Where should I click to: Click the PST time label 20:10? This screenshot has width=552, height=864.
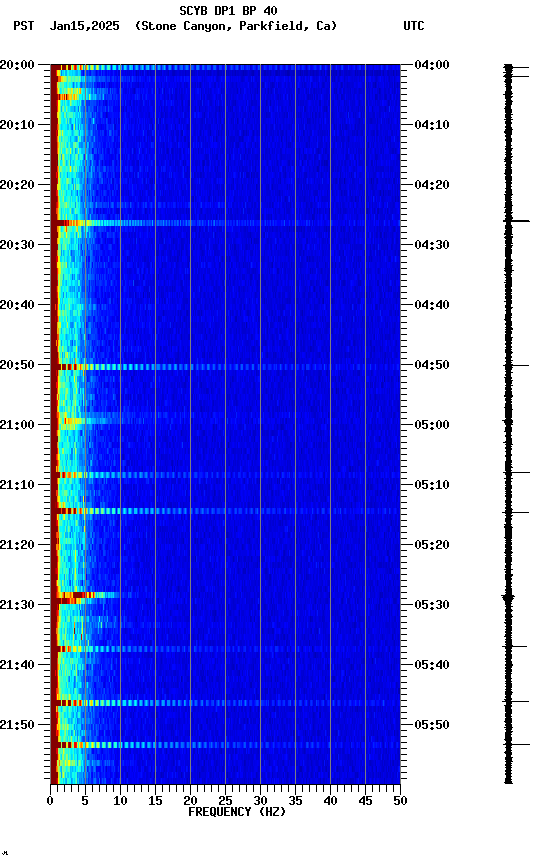point(17,125)
